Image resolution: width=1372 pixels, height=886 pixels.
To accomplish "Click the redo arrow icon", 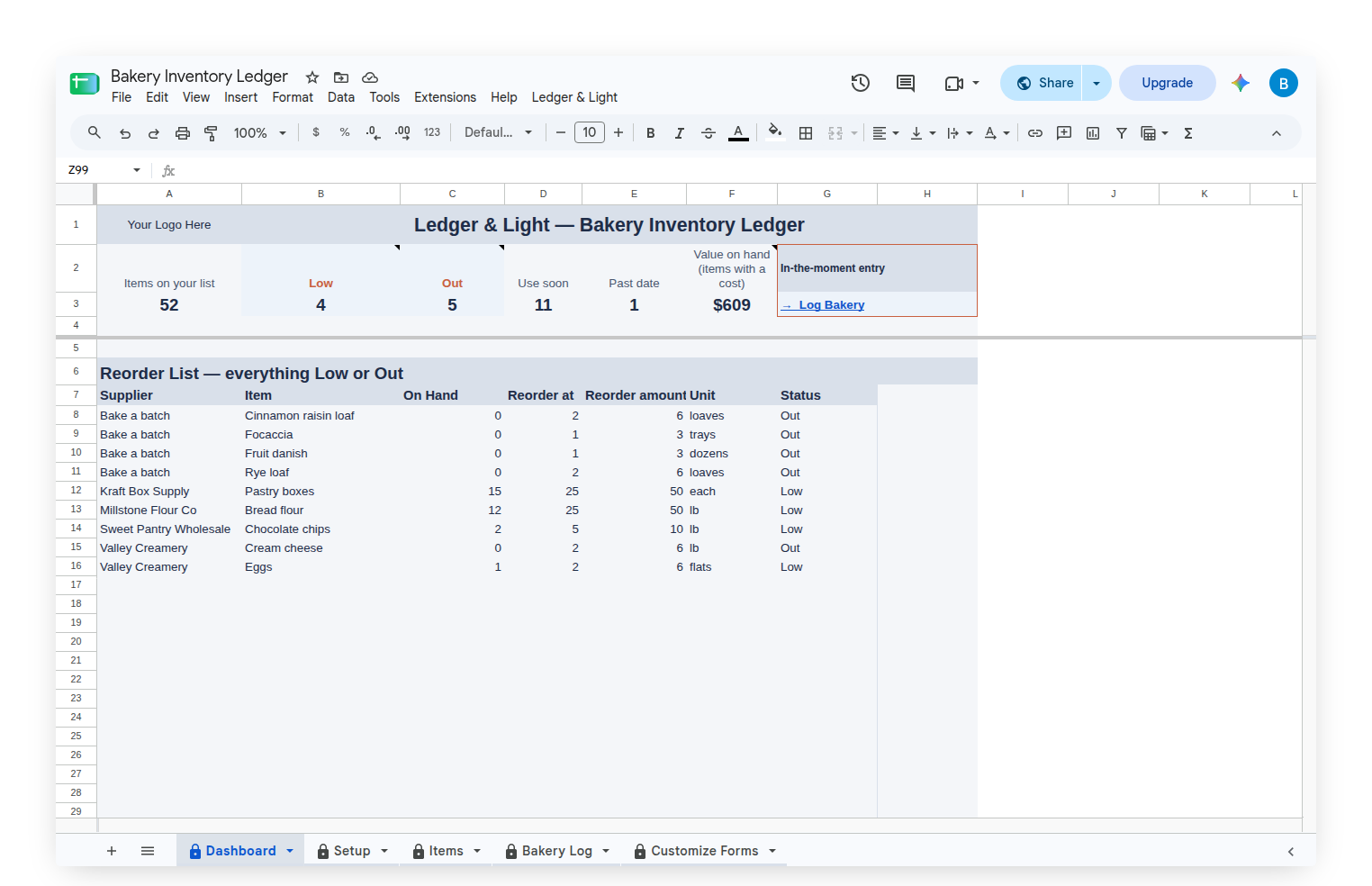I will click(154, 133).
